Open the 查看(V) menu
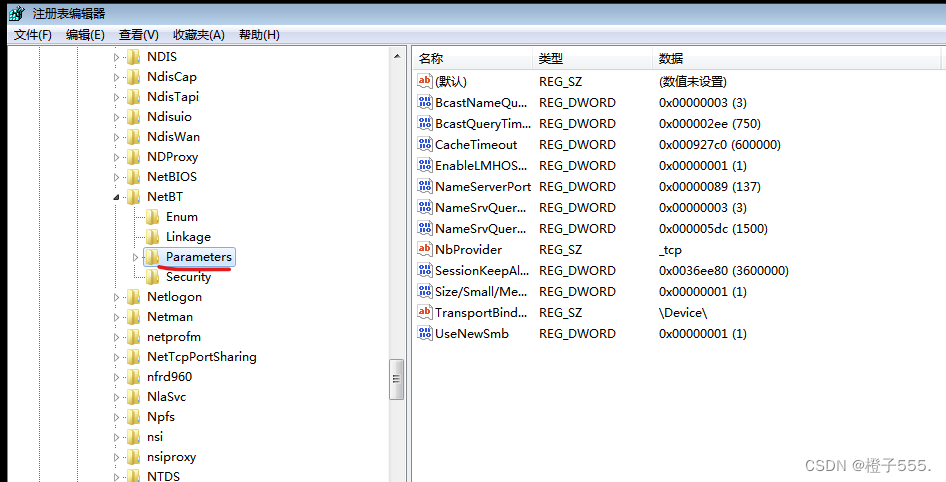 [x=139, y=34]
